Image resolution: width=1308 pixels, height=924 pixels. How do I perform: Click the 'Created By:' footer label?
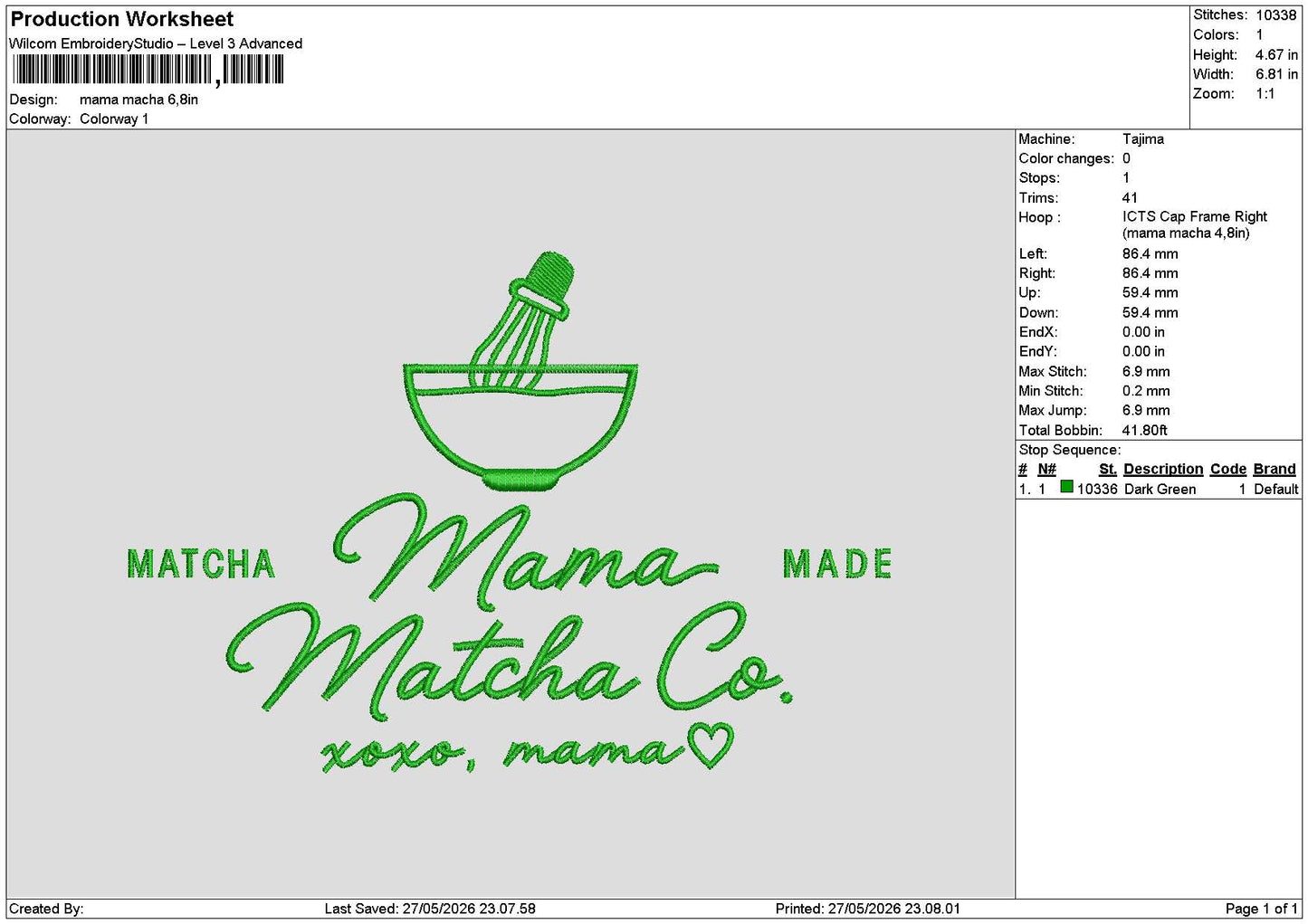(46, 909)
